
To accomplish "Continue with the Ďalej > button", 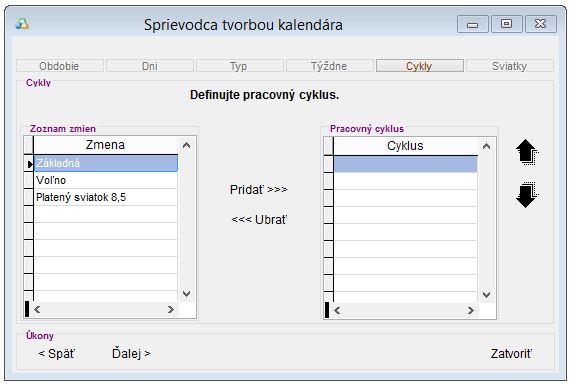I will click(x=131, y=353).
